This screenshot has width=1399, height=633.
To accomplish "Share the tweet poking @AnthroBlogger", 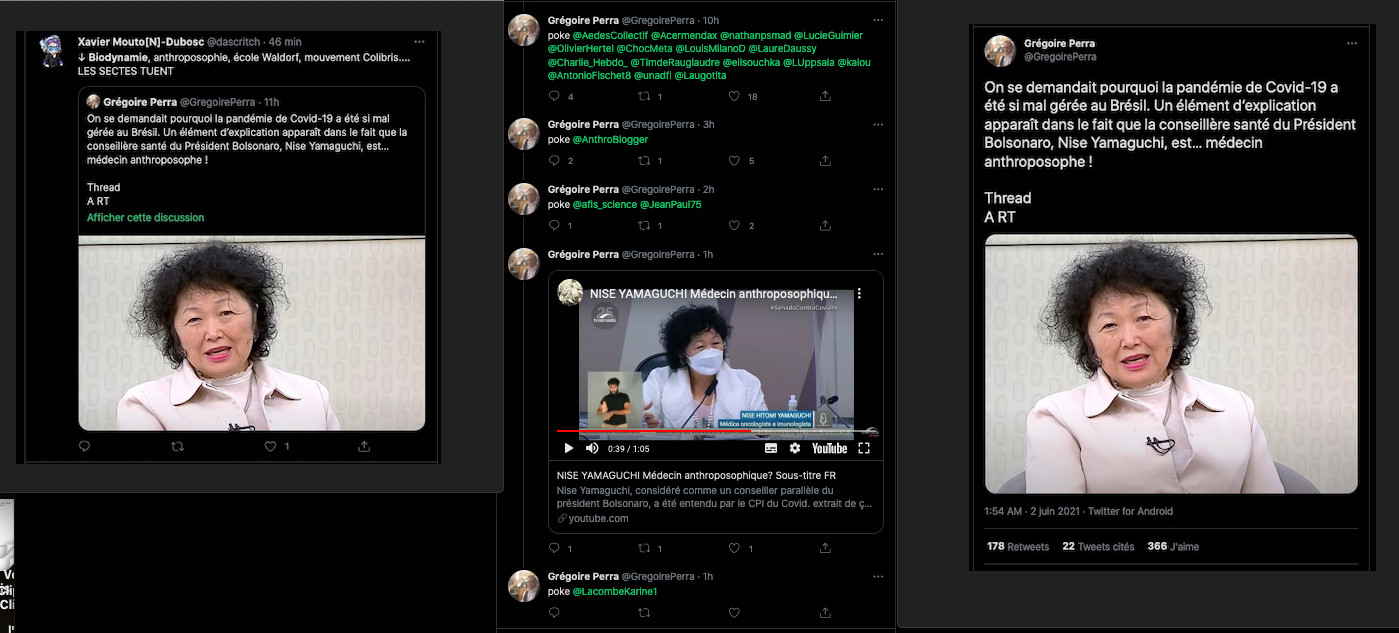I will (825, 161).
